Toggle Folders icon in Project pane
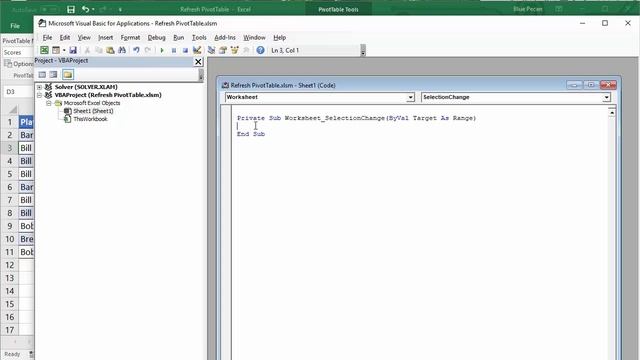The height and width of the screenshot is (360, 640). (68, 75)
